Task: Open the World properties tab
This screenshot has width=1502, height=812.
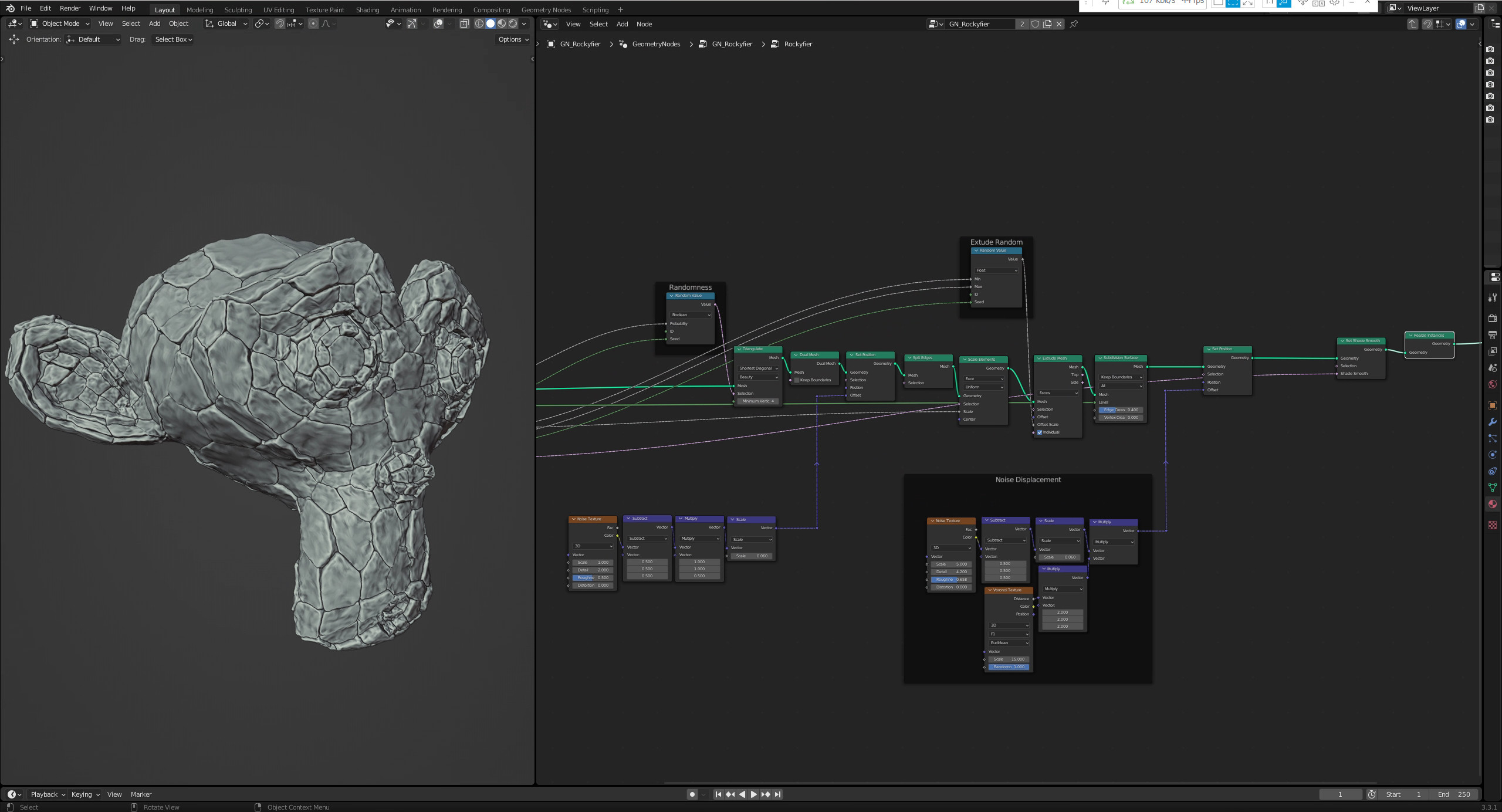Action: pyautogui.click(x=1493, y=384)
